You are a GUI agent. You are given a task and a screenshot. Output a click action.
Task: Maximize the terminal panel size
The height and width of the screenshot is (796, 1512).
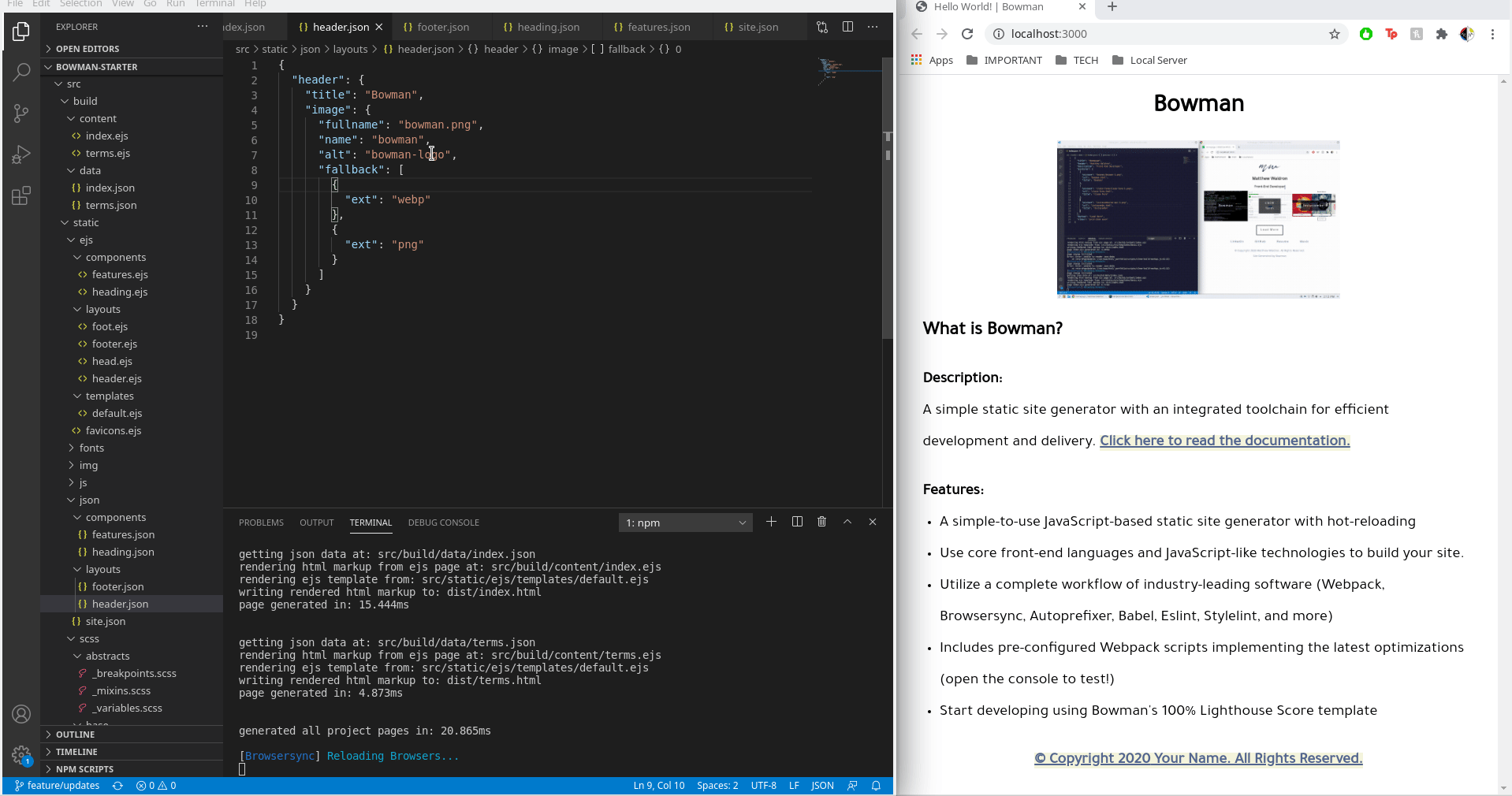click(x=847, y=522)
